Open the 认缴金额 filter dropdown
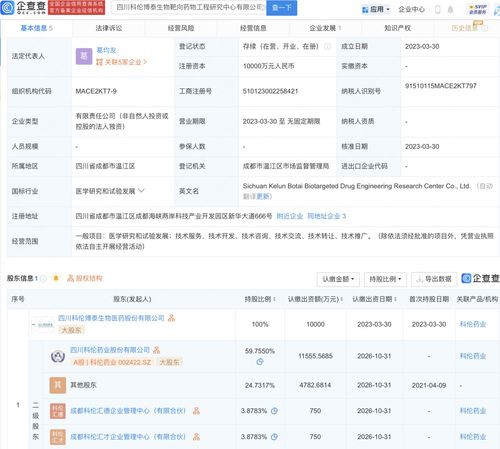This screenshot has width=500, height=449. 338,279
